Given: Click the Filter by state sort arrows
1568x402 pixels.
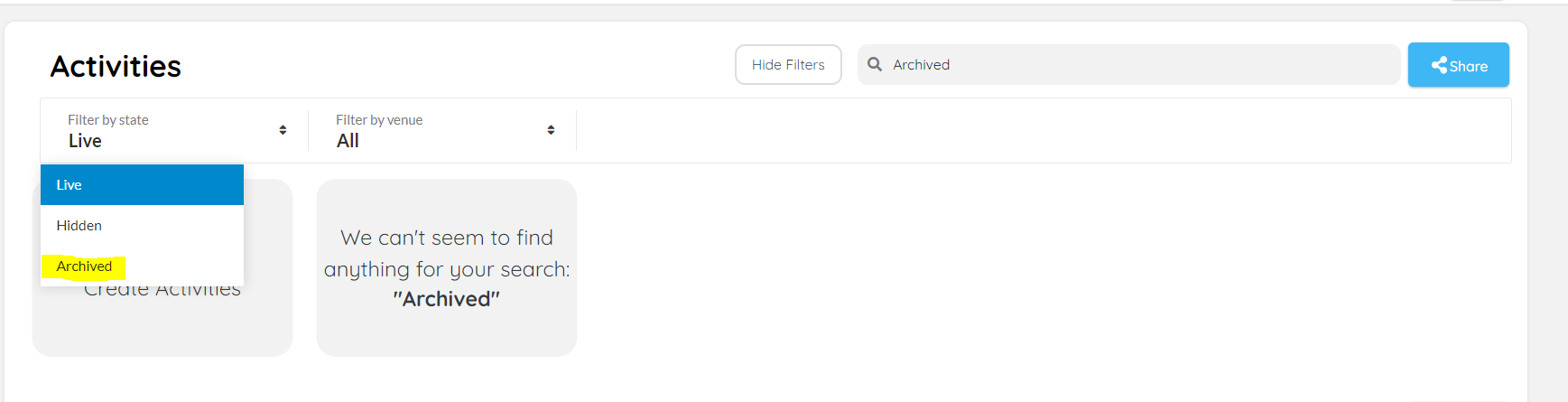Looking at the screenshot, I should coord(283,130).
